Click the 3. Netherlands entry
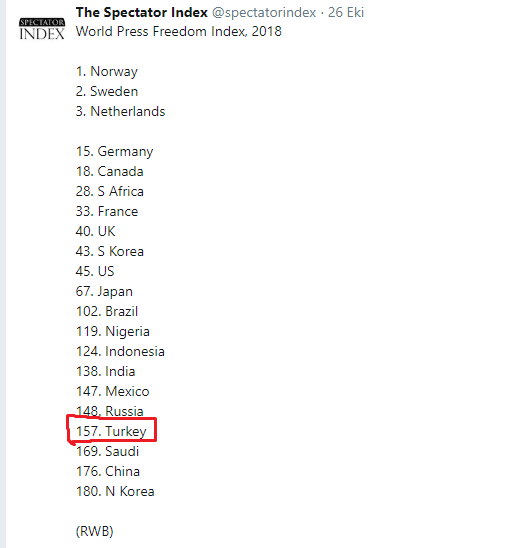 [x=120, y=111]
